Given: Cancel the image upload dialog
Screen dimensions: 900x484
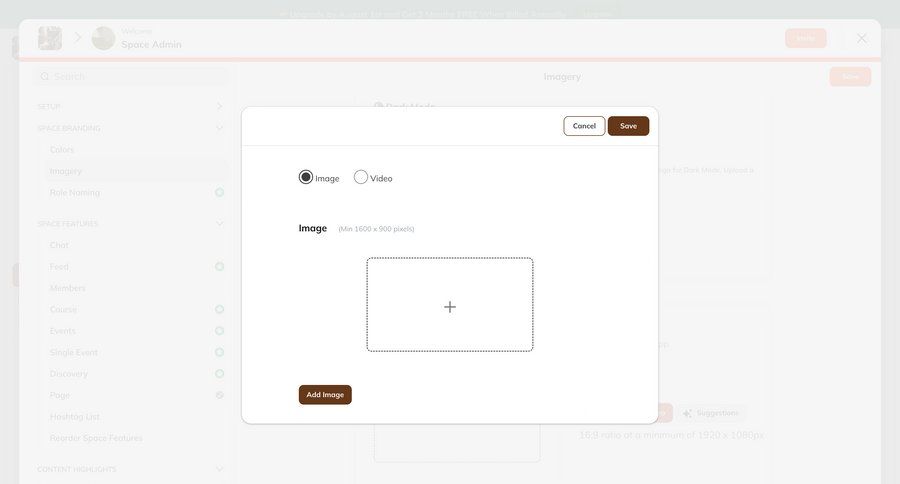Looking at the screenshot, I should point(584,126).
